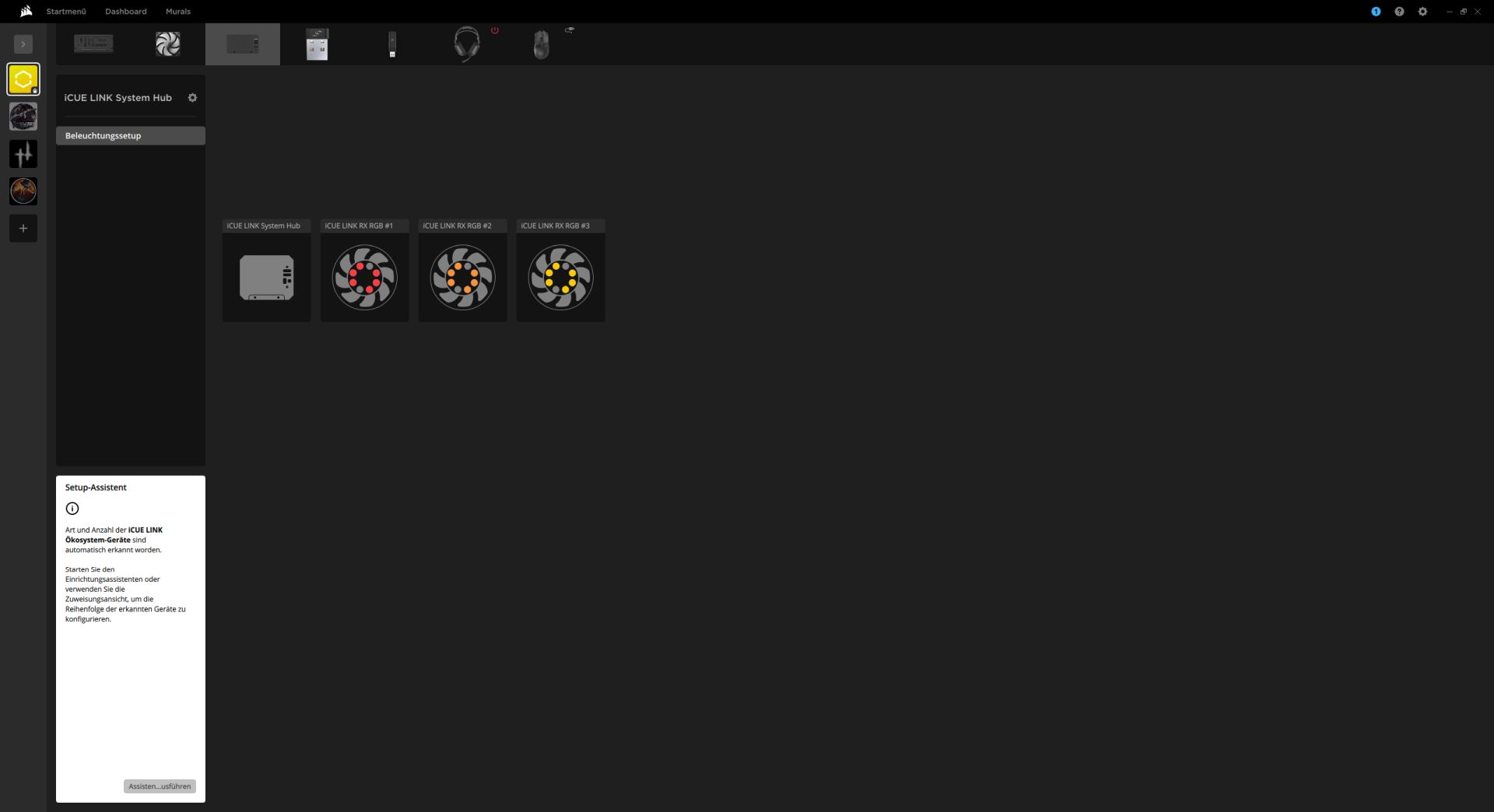
Task: Open the Beleuchtungssetup menu entry
Action: [131, 136]
